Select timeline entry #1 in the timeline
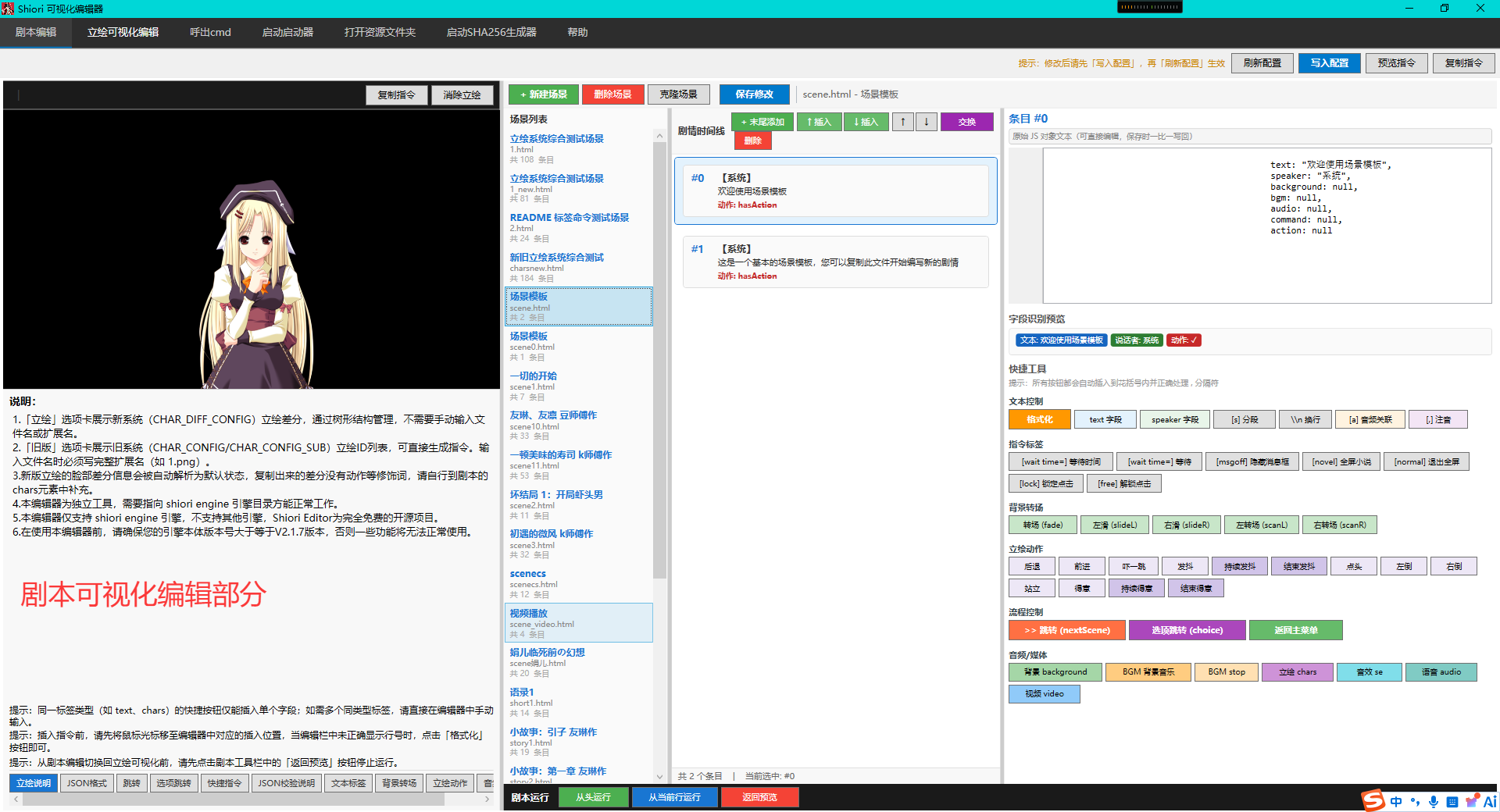 pos(835,262)
